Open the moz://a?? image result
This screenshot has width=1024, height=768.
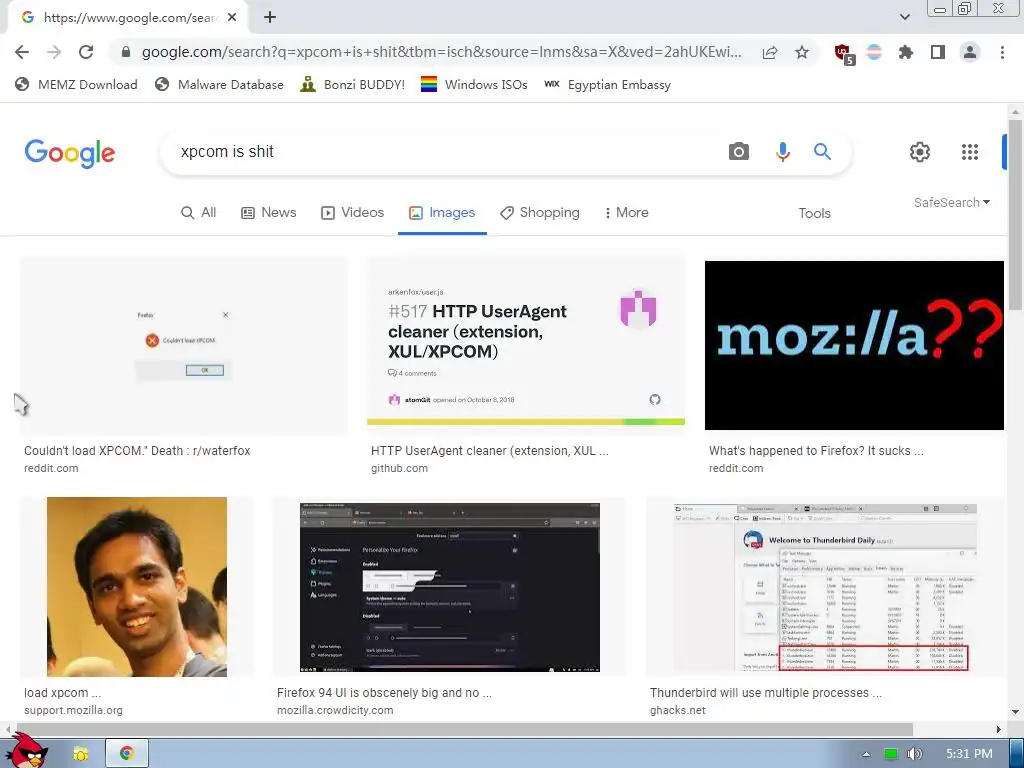[x=854, y=345]
